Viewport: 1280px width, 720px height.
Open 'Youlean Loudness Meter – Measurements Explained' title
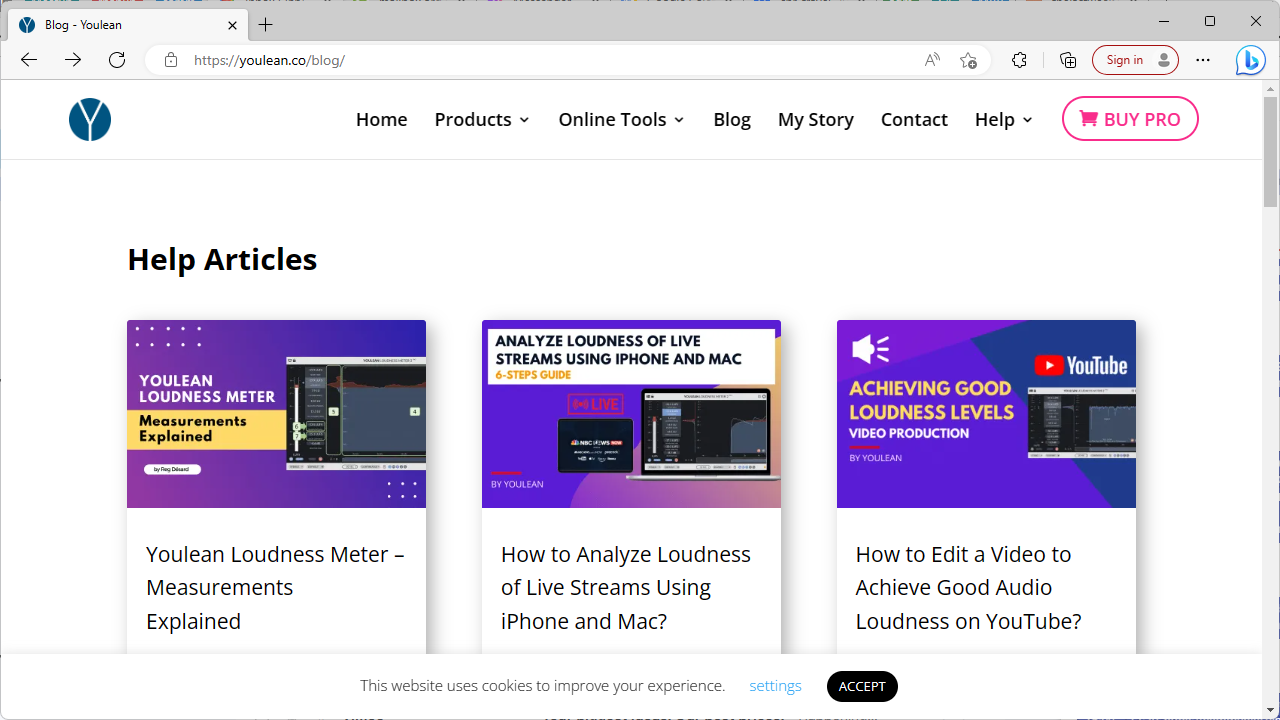point(275,587)
